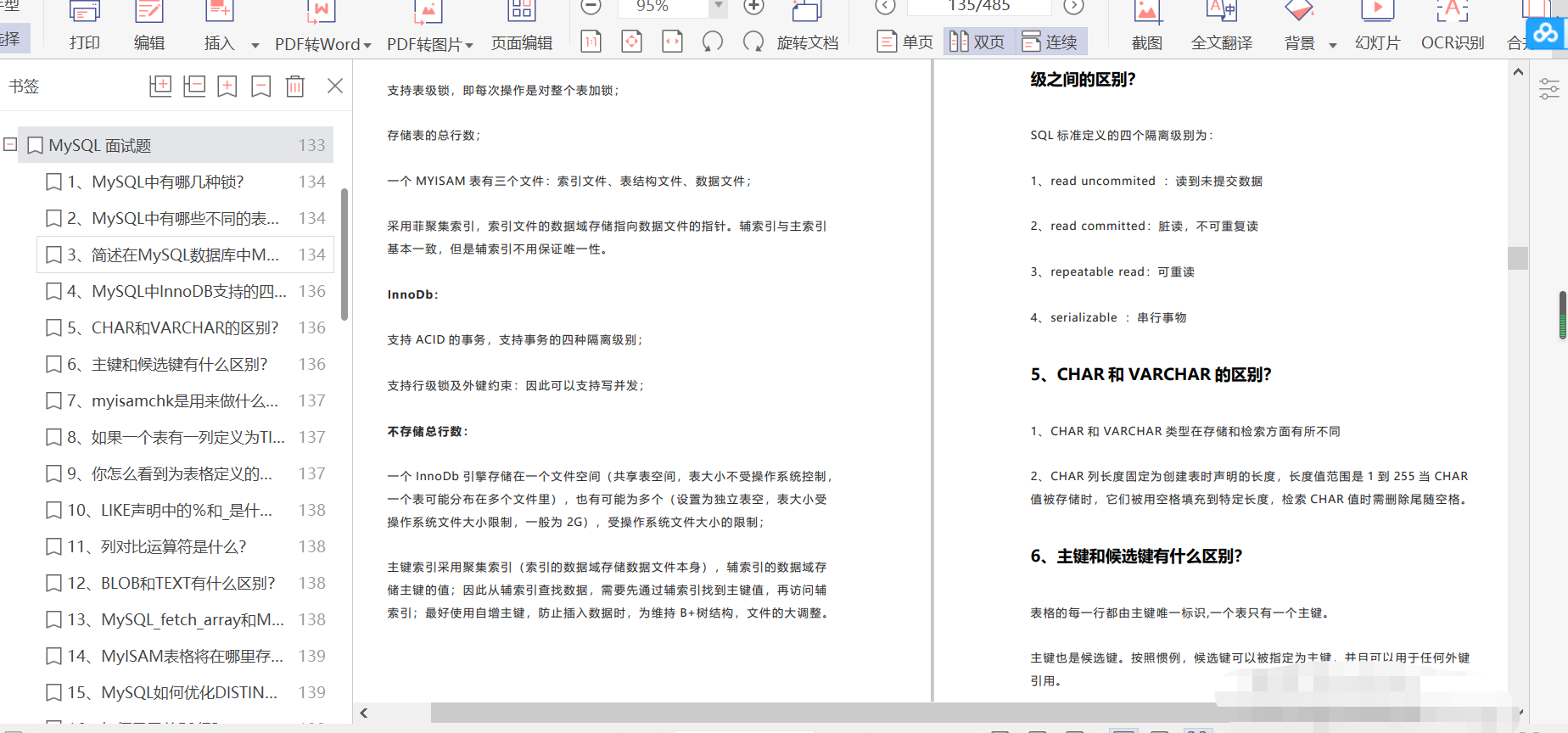Open bookmark 2、MySQL中有哪些不同的表
Image resolution: width=1568 pixels, height=733 pixels.
185,218
